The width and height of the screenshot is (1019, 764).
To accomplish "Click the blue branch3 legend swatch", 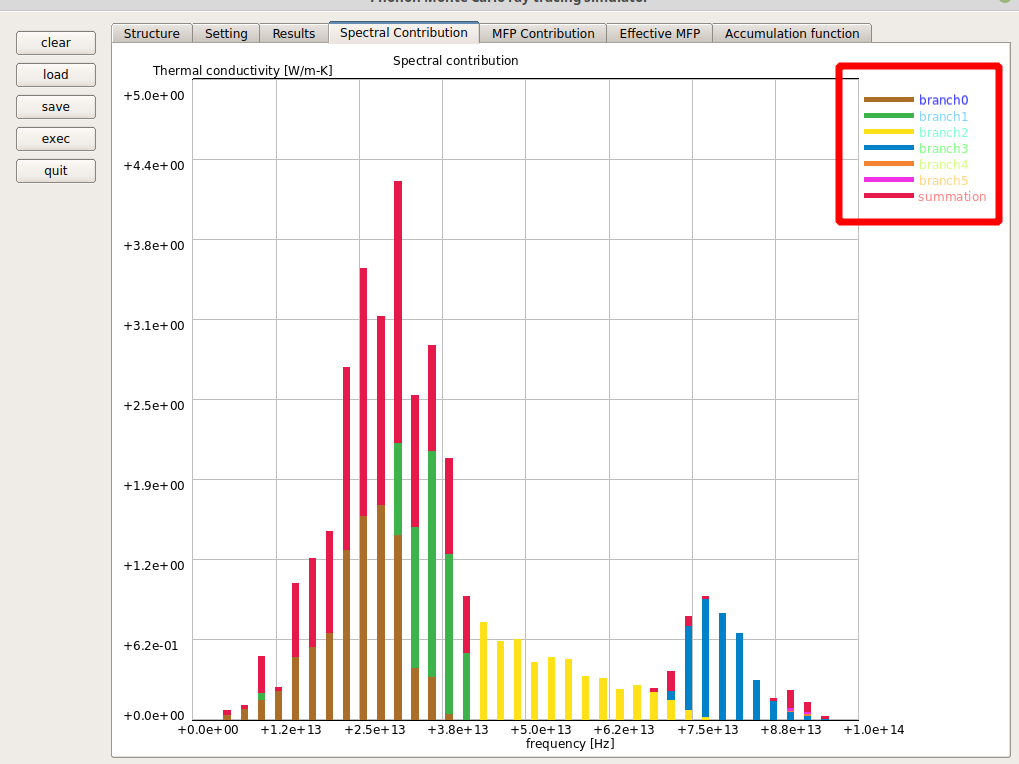I will [888, 147].
